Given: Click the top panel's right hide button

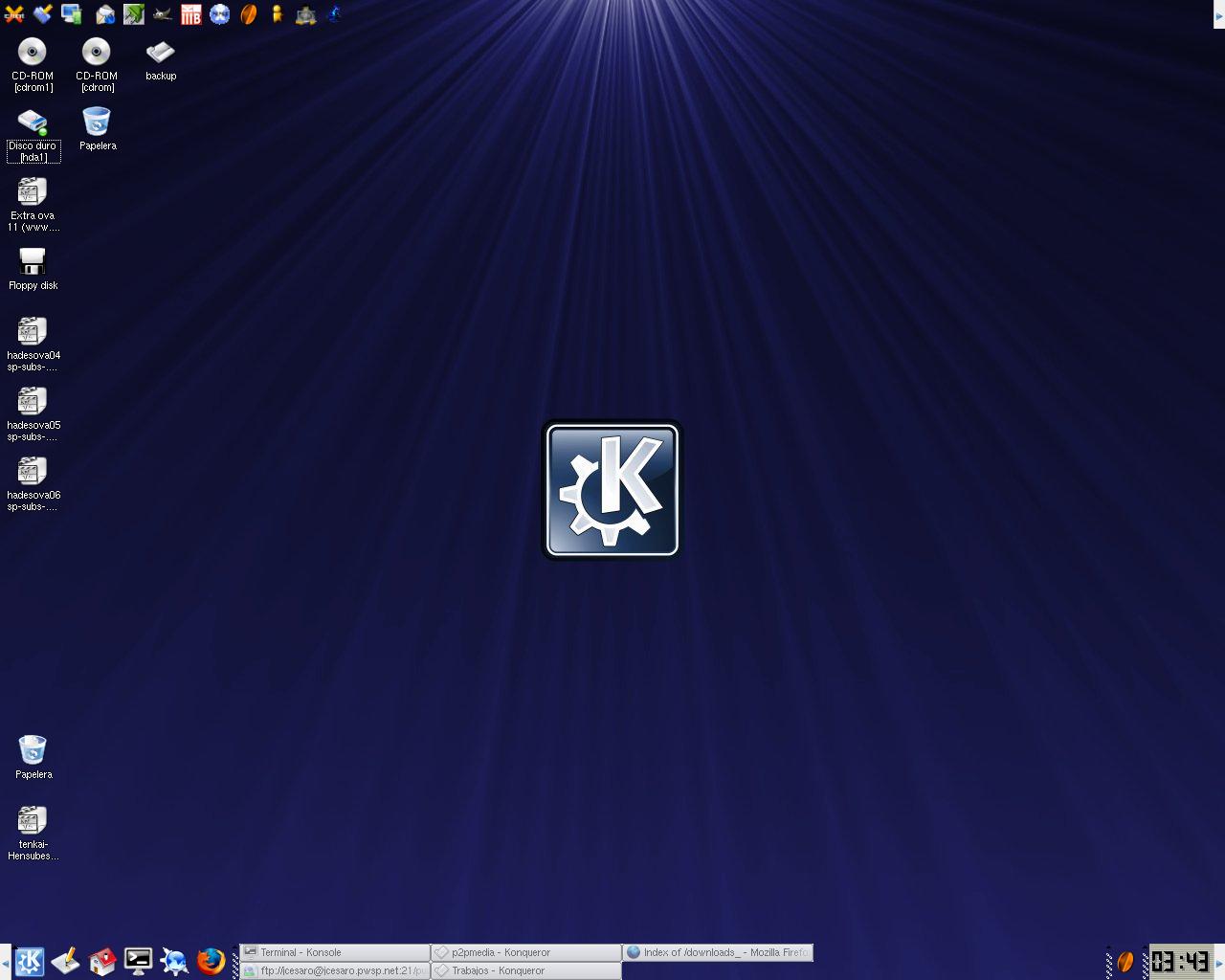Looking at the screenshot, I should point(1219,14).
